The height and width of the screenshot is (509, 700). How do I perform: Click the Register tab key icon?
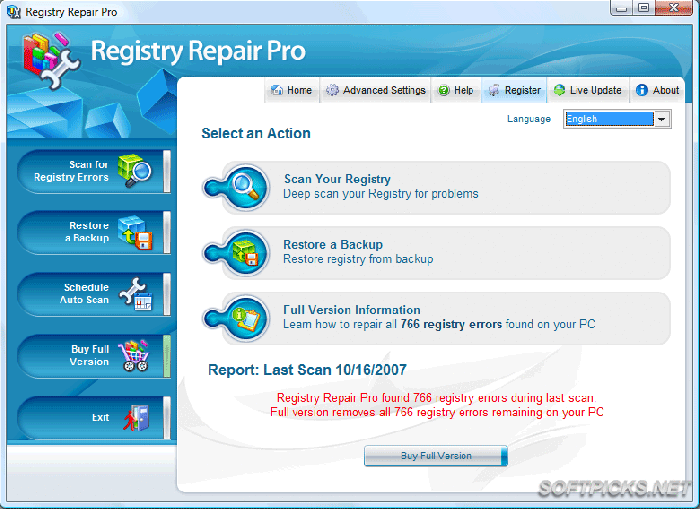point(494,90)
